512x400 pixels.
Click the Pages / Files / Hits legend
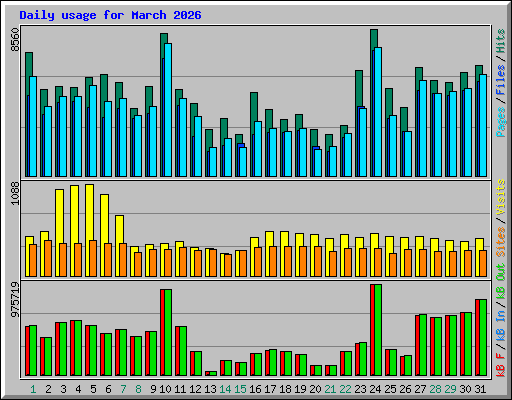[501, 83]
